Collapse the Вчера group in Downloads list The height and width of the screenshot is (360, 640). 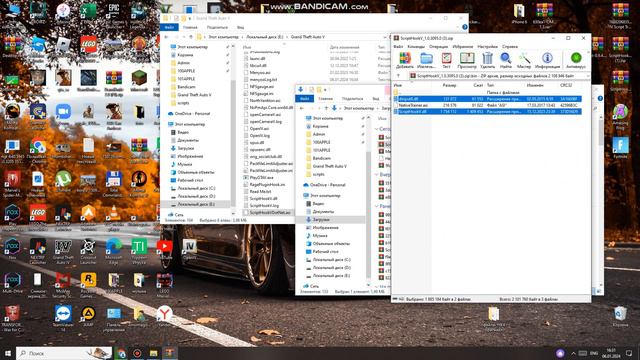point(377,174)
